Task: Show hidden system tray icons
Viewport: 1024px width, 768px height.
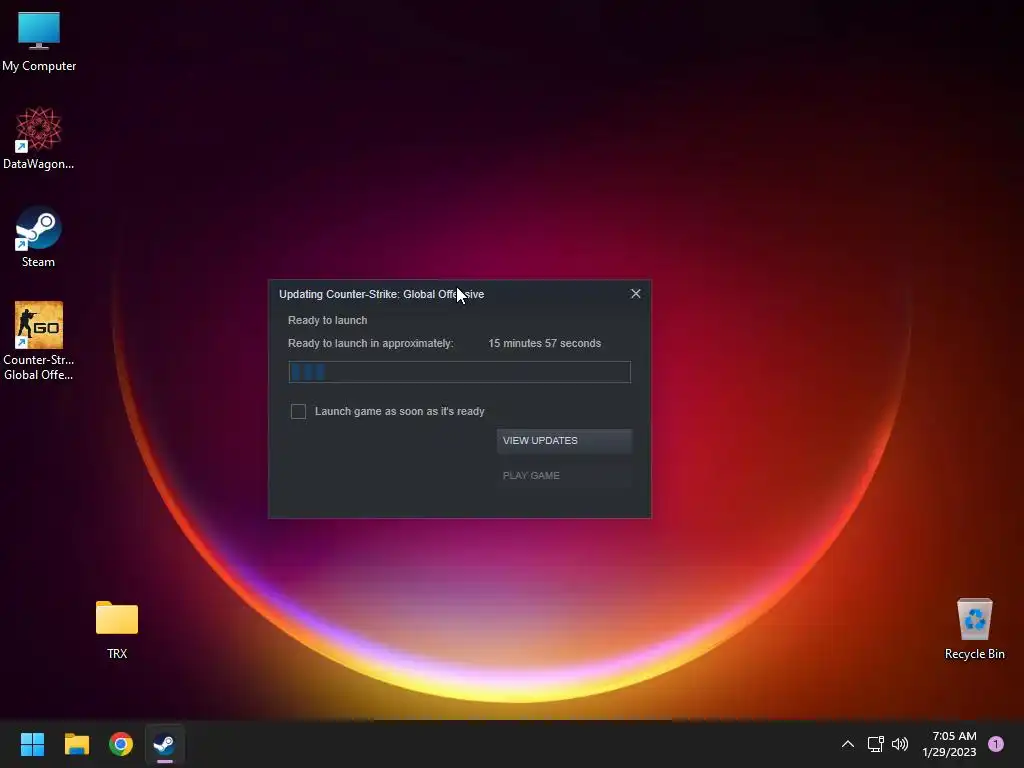Action: [x=848, y=744]
